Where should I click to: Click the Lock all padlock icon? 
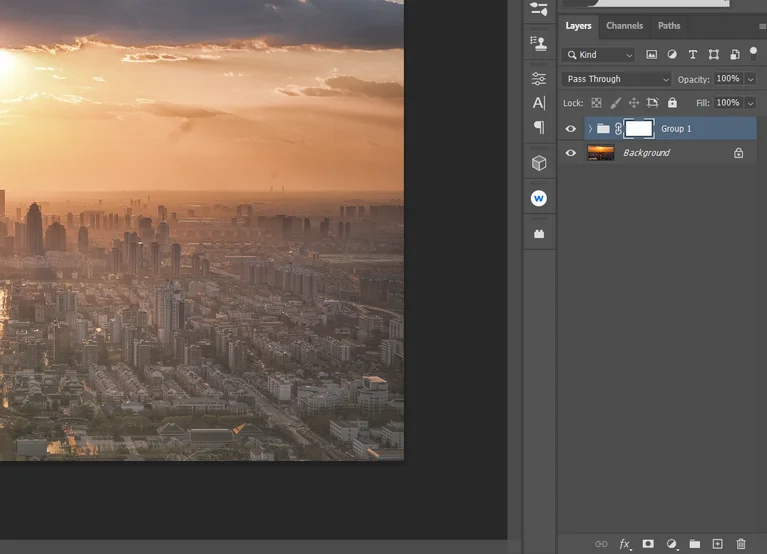[672, 103]
